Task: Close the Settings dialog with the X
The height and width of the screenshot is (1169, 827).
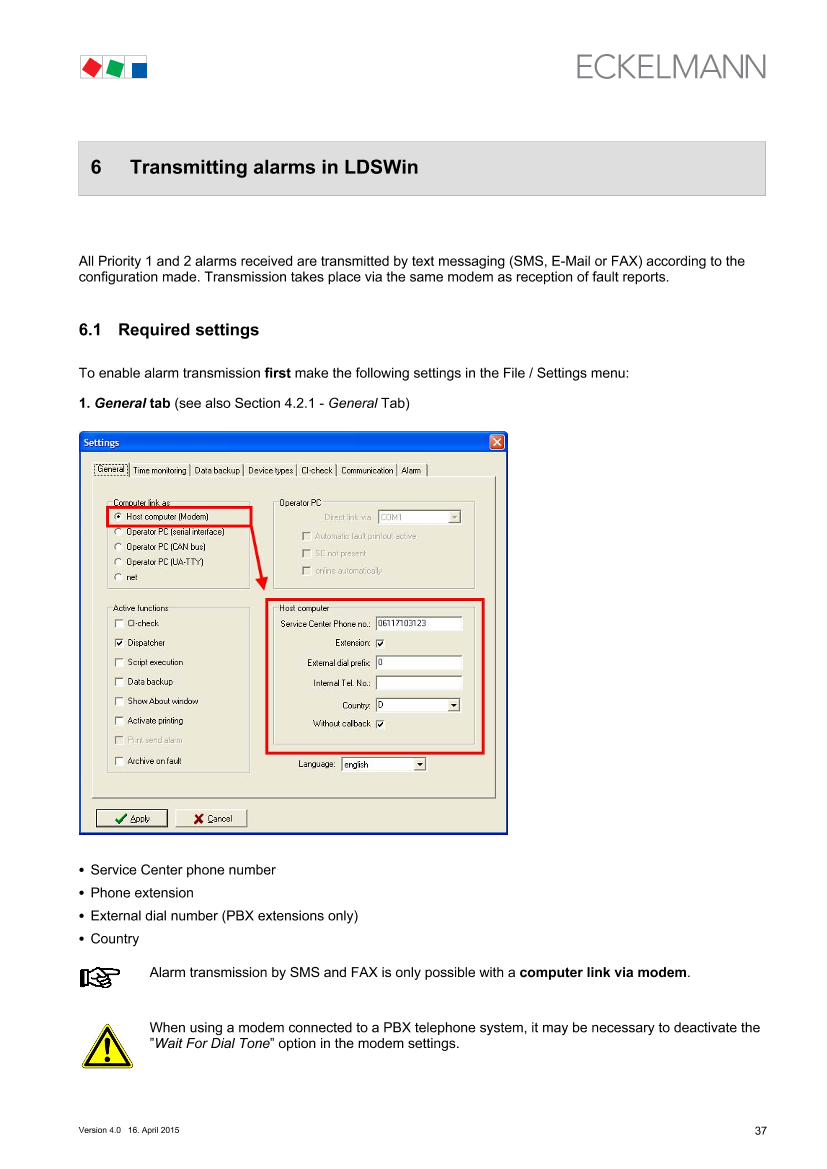Action: [x=496, y=442]
